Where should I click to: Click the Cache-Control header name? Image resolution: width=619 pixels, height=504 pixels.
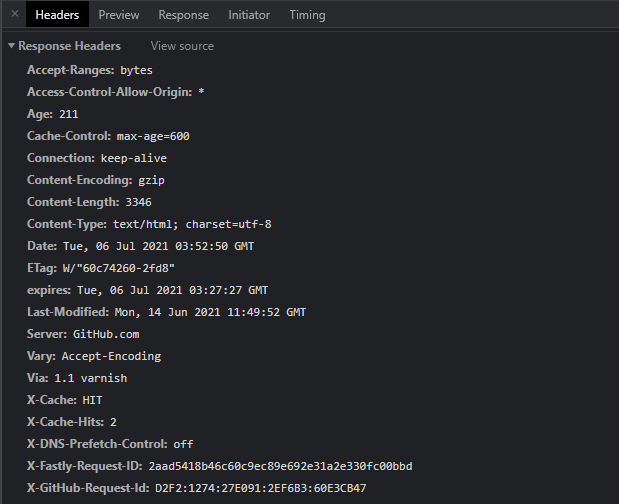coord(69,136)
